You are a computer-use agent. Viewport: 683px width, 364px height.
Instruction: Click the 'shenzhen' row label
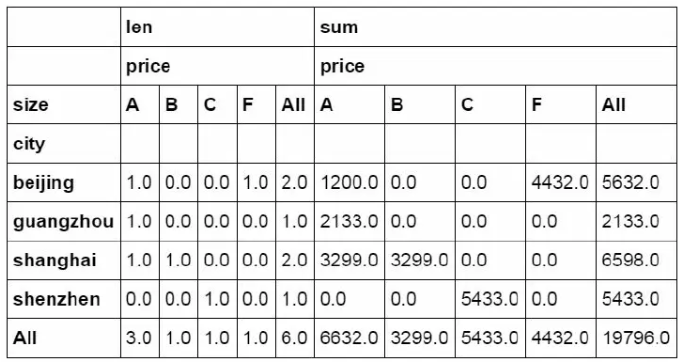point(64,299)
